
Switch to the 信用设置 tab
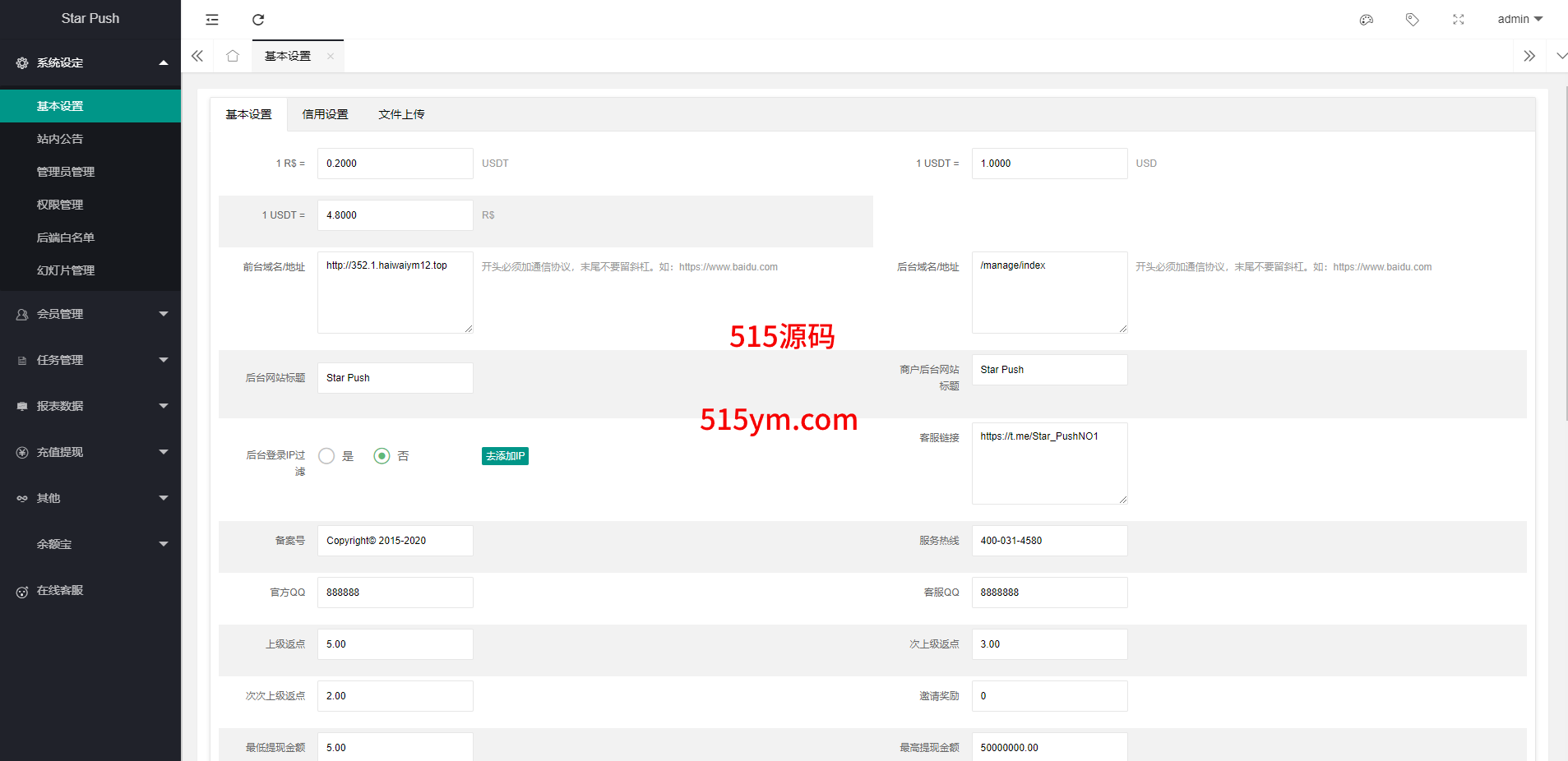pyautogui.click(x=325, y=115)
